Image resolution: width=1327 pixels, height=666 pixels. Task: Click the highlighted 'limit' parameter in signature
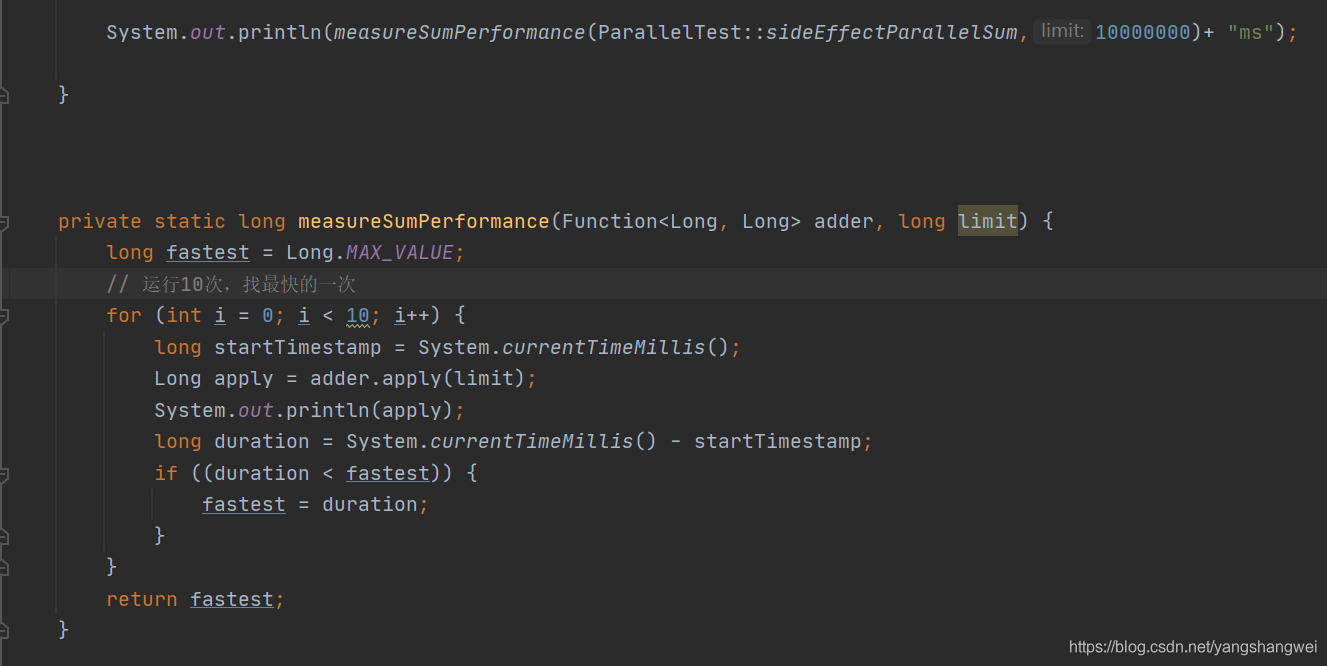pos(987,221)
